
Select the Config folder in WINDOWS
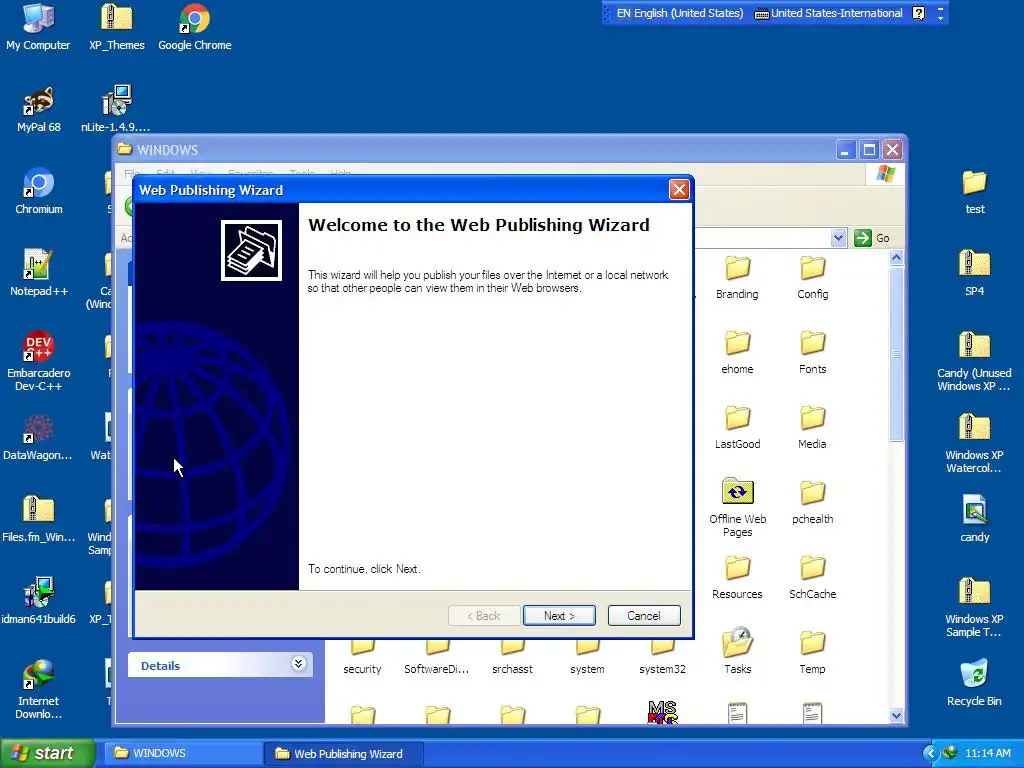pos(812,278)
